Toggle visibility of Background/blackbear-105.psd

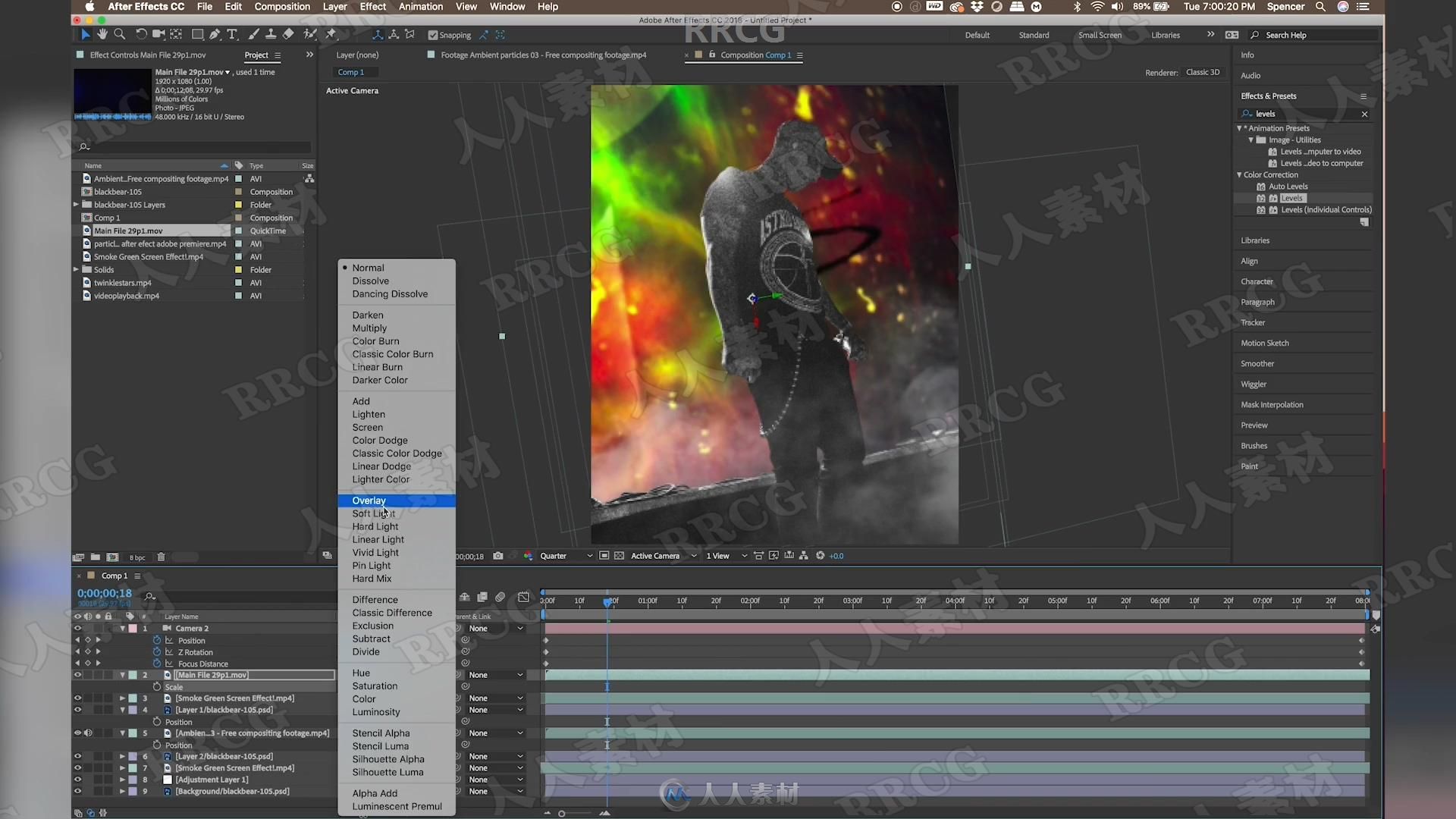click(78, 791)
